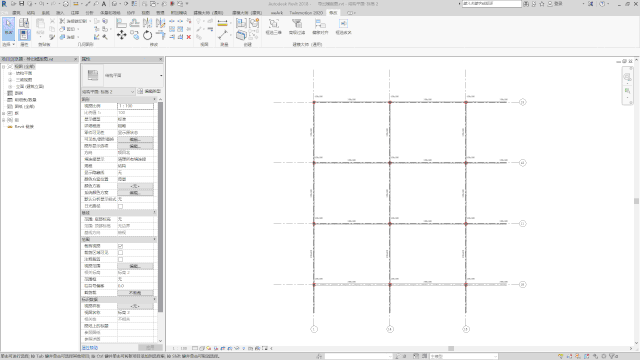The image size is (640, 360).
Task: Click the text A icon in quick access toolbar
Action: pos(104,4)
